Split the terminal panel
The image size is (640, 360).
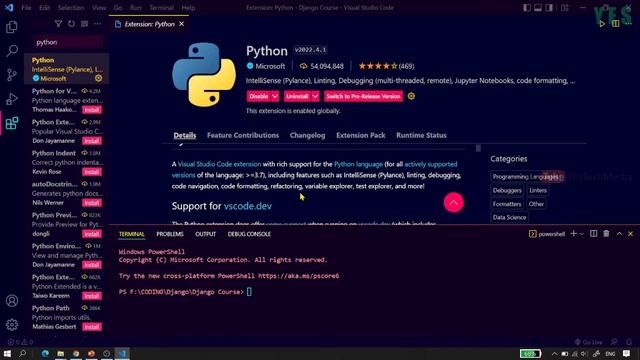coord(593,234)
